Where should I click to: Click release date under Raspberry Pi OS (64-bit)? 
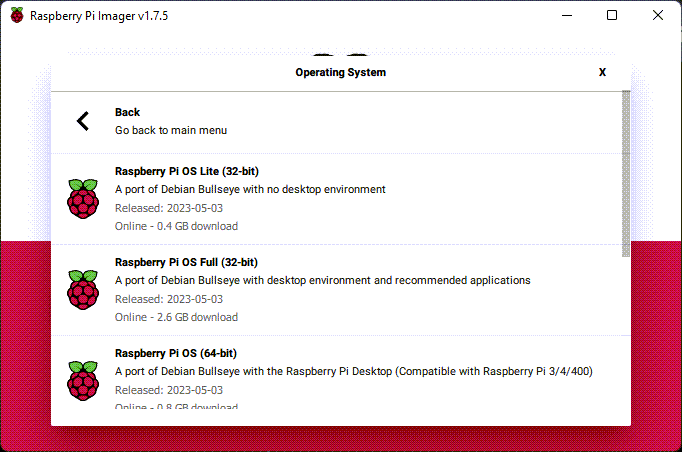pos(169,390)
